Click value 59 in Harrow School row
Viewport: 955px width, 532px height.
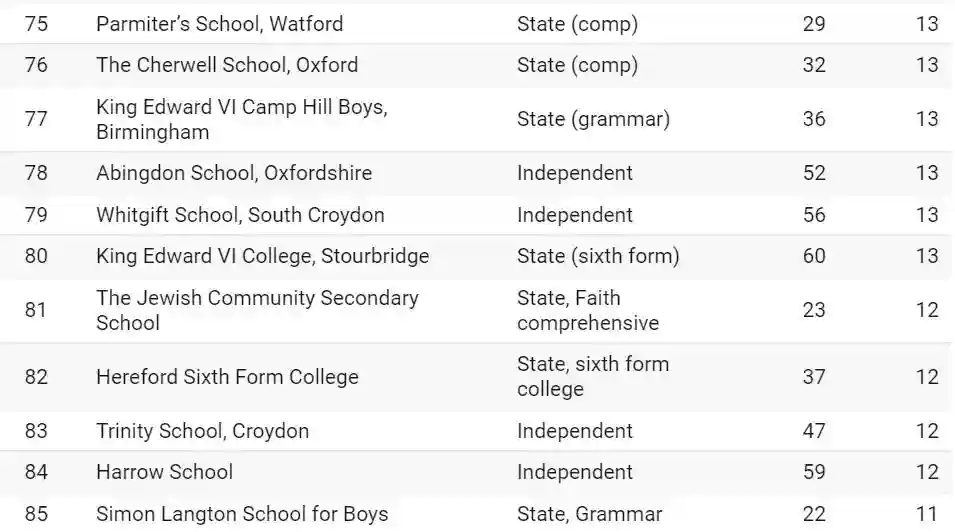[x=814, y=472]
